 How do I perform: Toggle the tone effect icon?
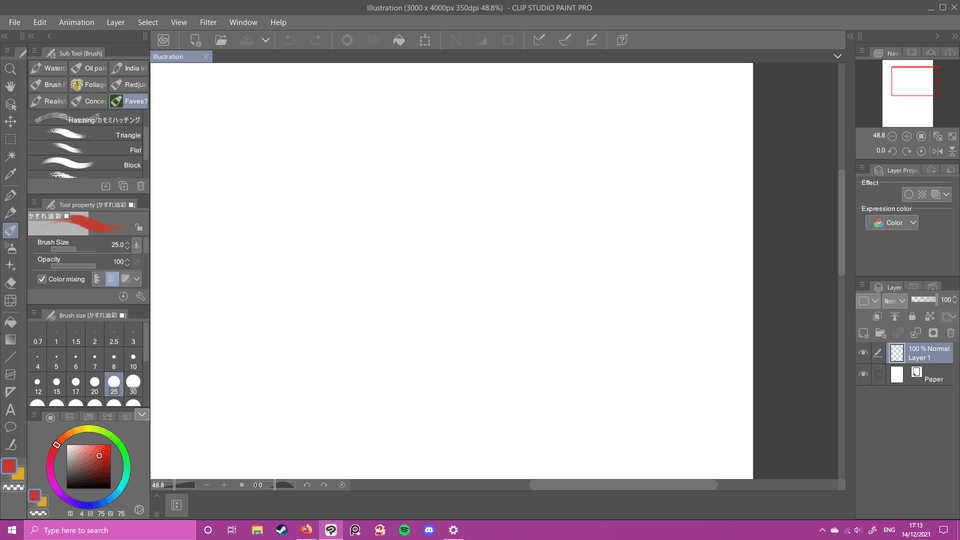pos(922,194)
